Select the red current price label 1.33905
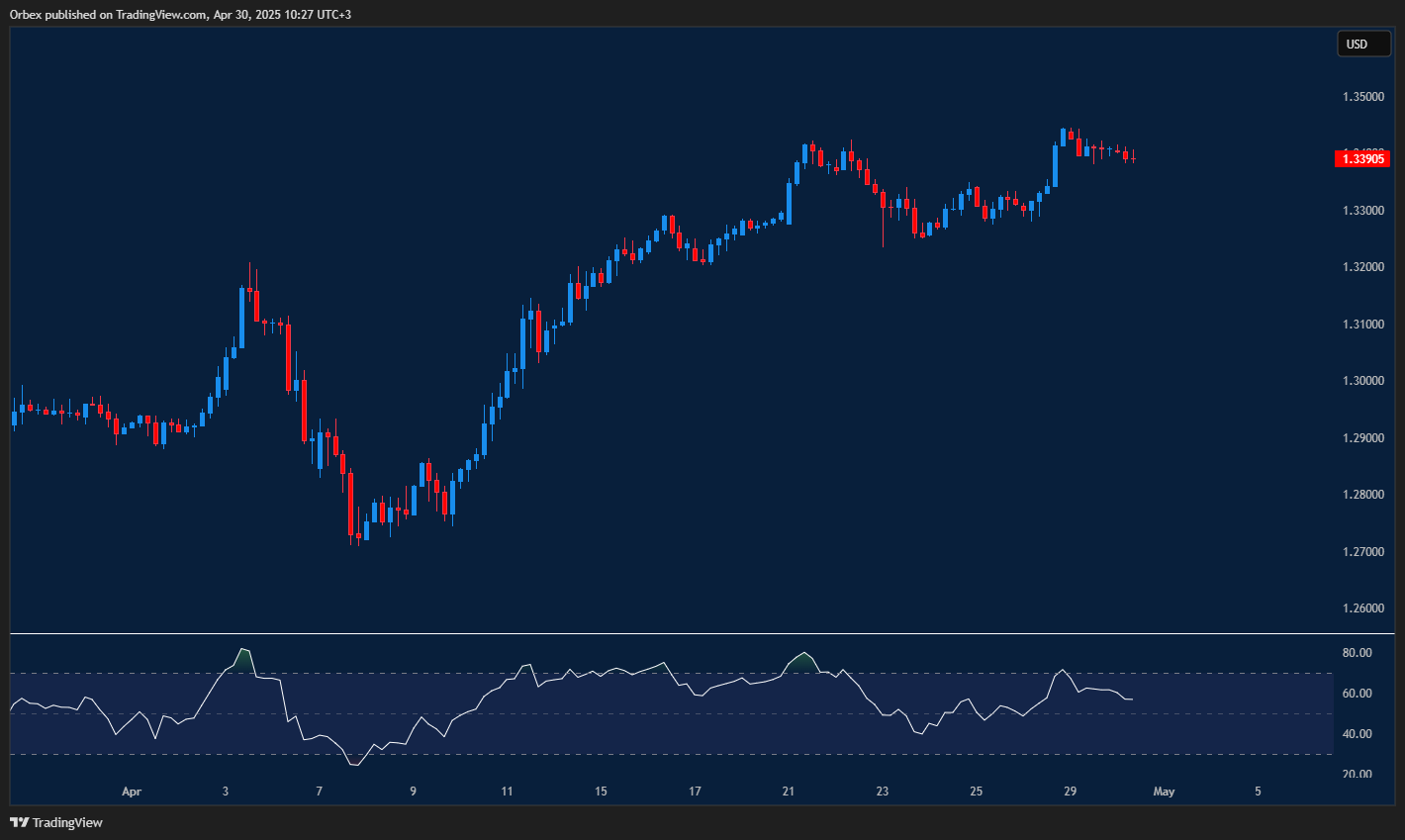 coord(1362,158)
